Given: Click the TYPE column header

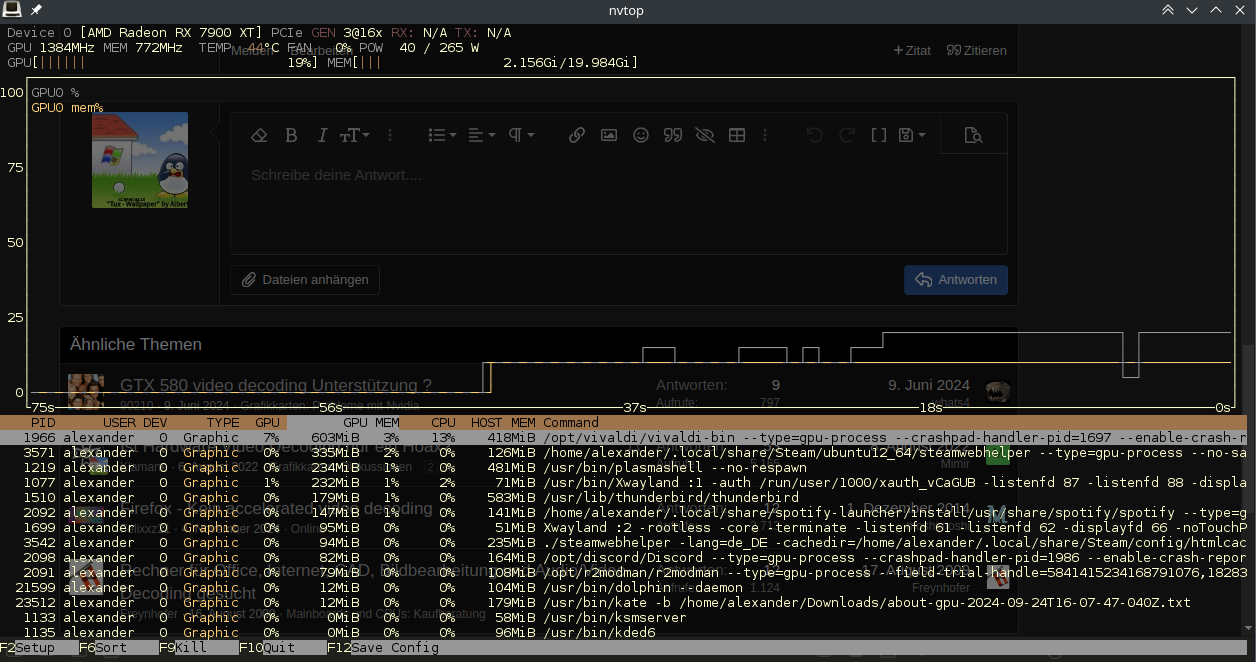Looking at the screenshot, I should tap(223, 423).
